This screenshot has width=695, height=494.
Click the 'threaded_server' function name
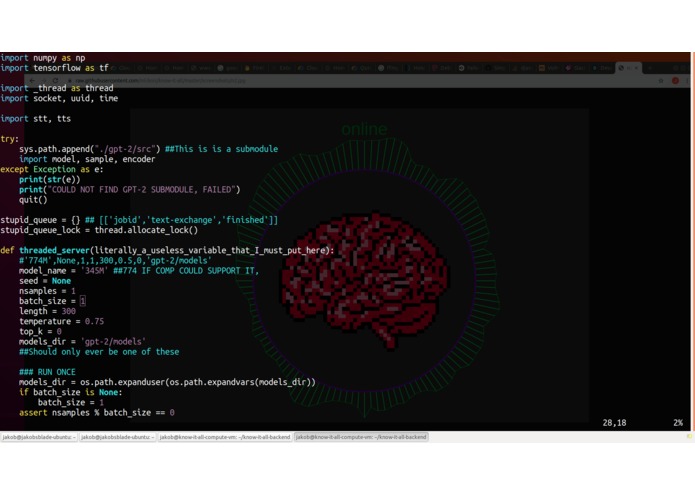(x=54, y=251)
